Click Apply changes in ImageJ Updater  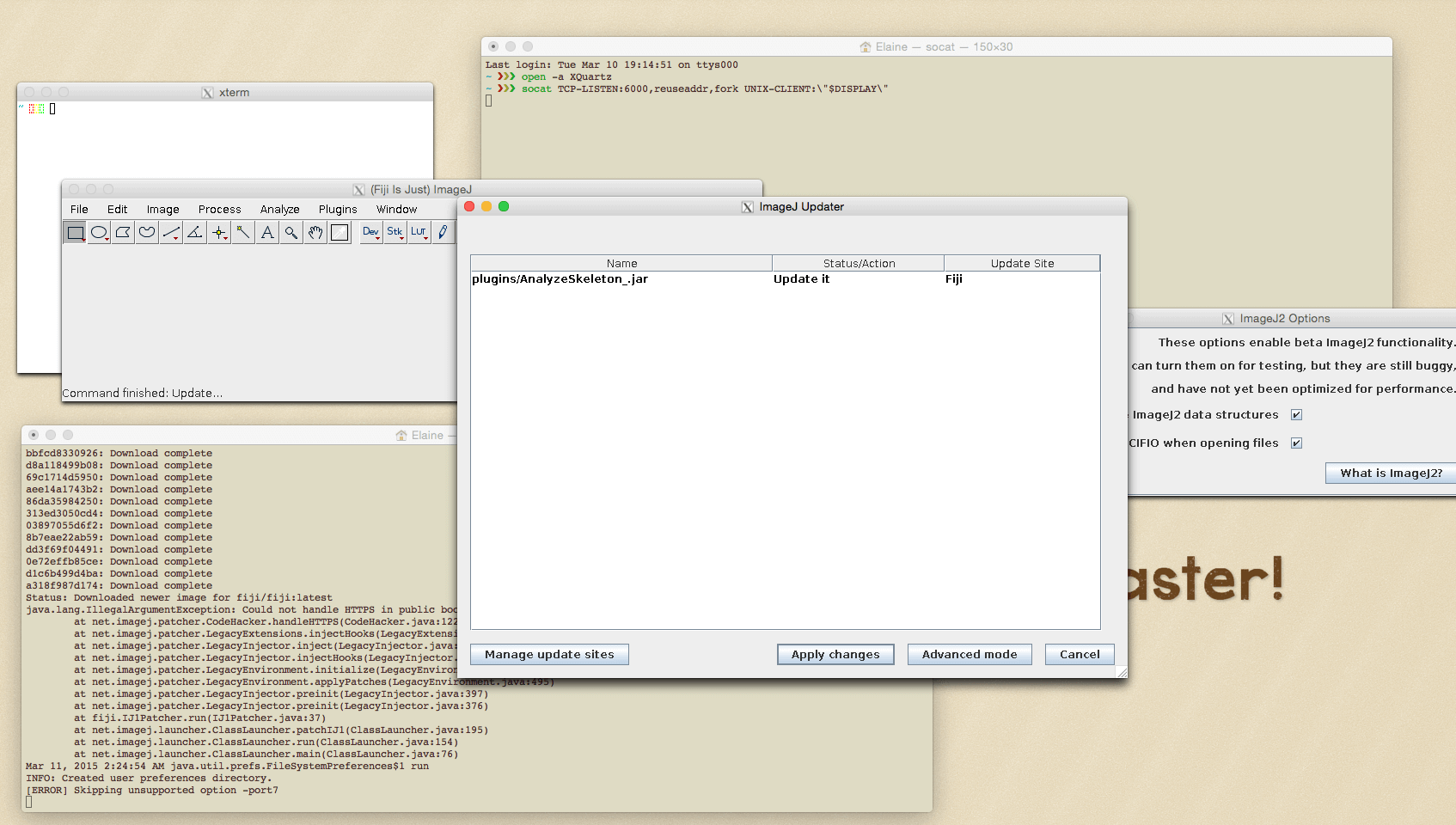coord(835,654)
